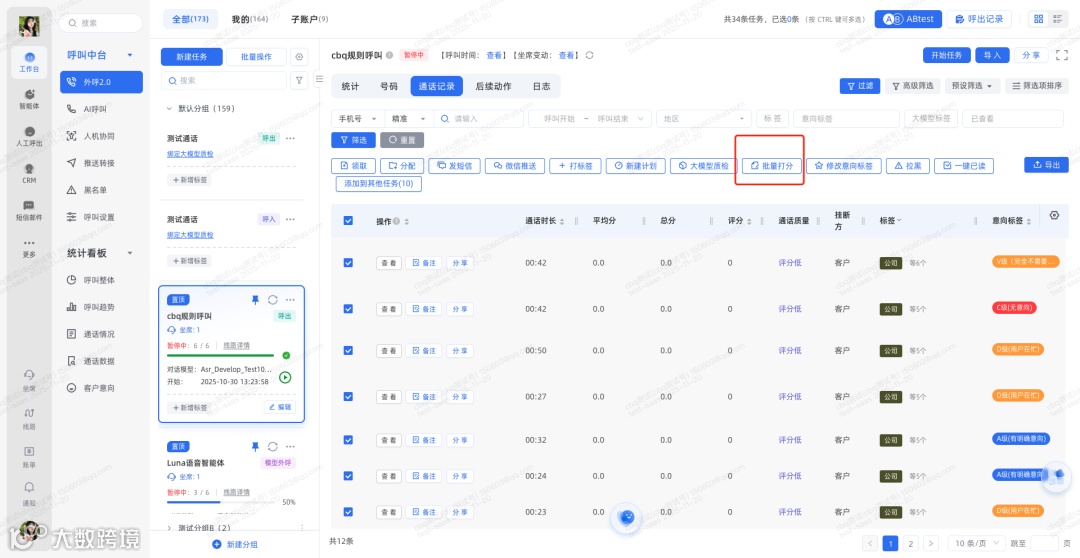The height and width of the screenshot is (558, 1080).
Task: Uncheck the 00:27 duration row checkbox
Action: pos(348,396)
